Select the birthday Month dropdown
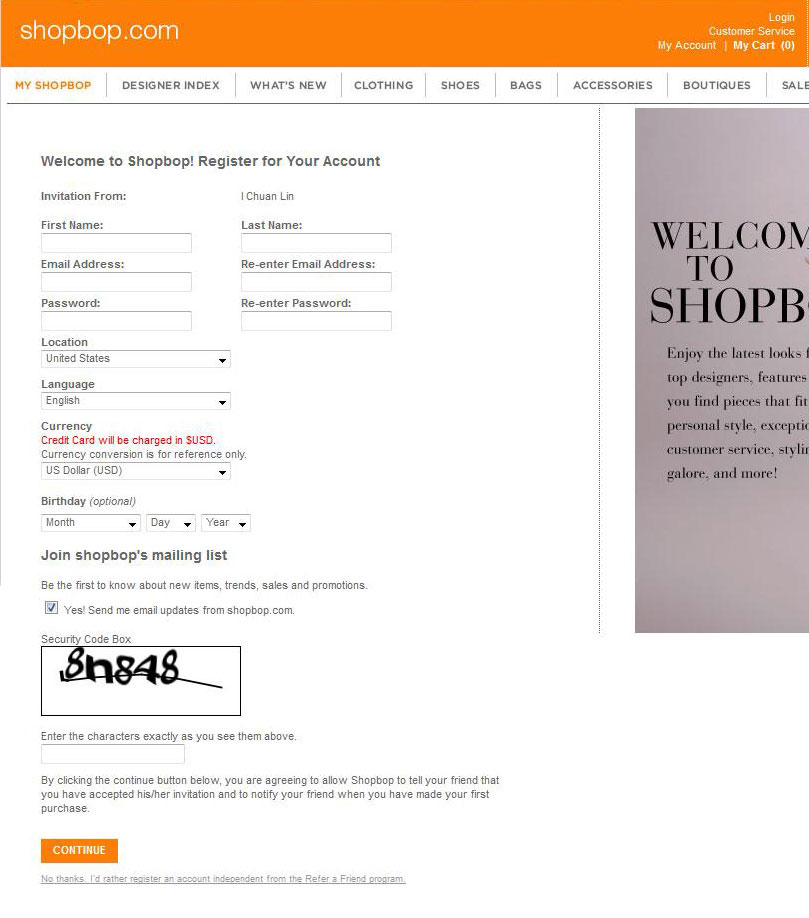Screen dimensions: 809x918 (x=91, y=523)
